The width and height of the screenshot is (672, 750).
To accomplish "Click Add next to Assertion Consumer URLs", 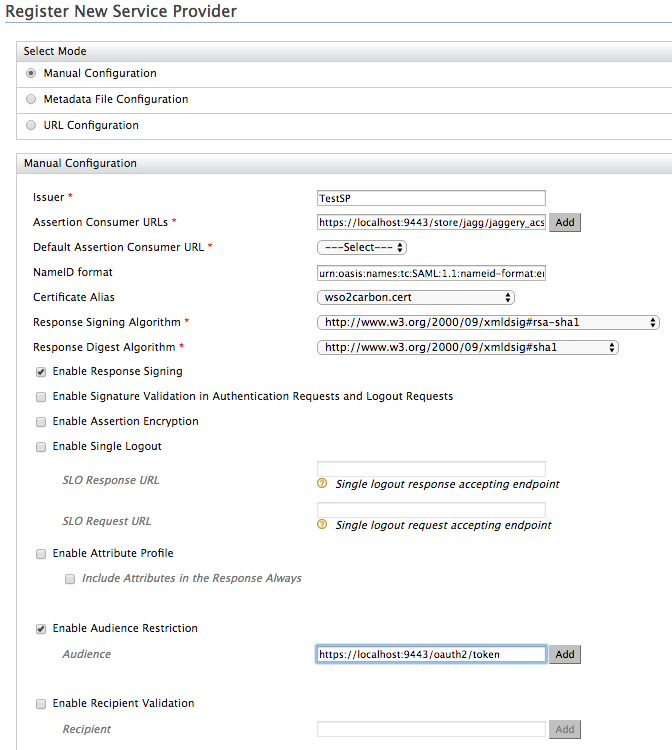I will coord(565,222).
